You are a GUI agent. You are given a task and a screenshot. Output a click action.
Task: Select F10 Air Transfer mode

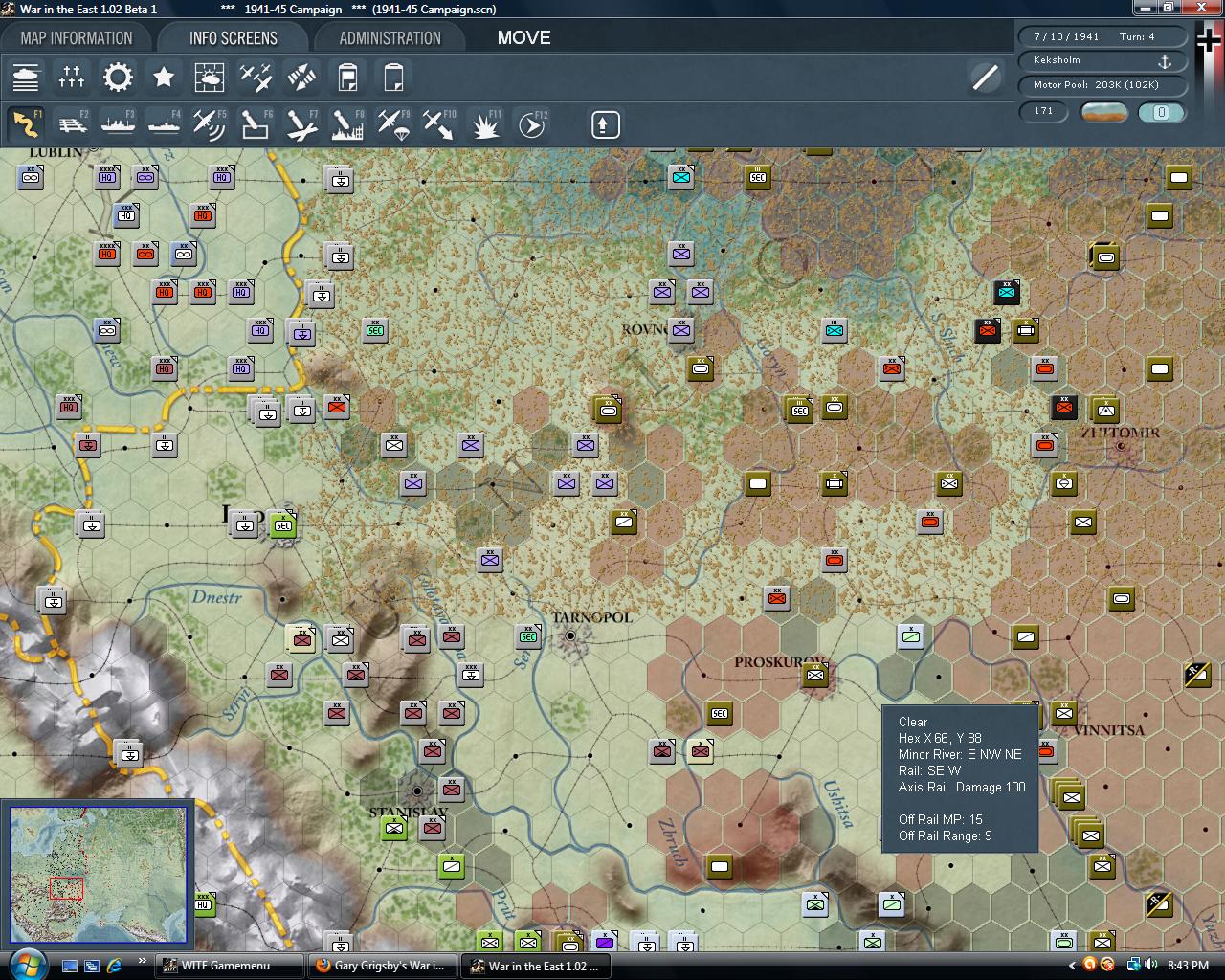pos(439,124)
